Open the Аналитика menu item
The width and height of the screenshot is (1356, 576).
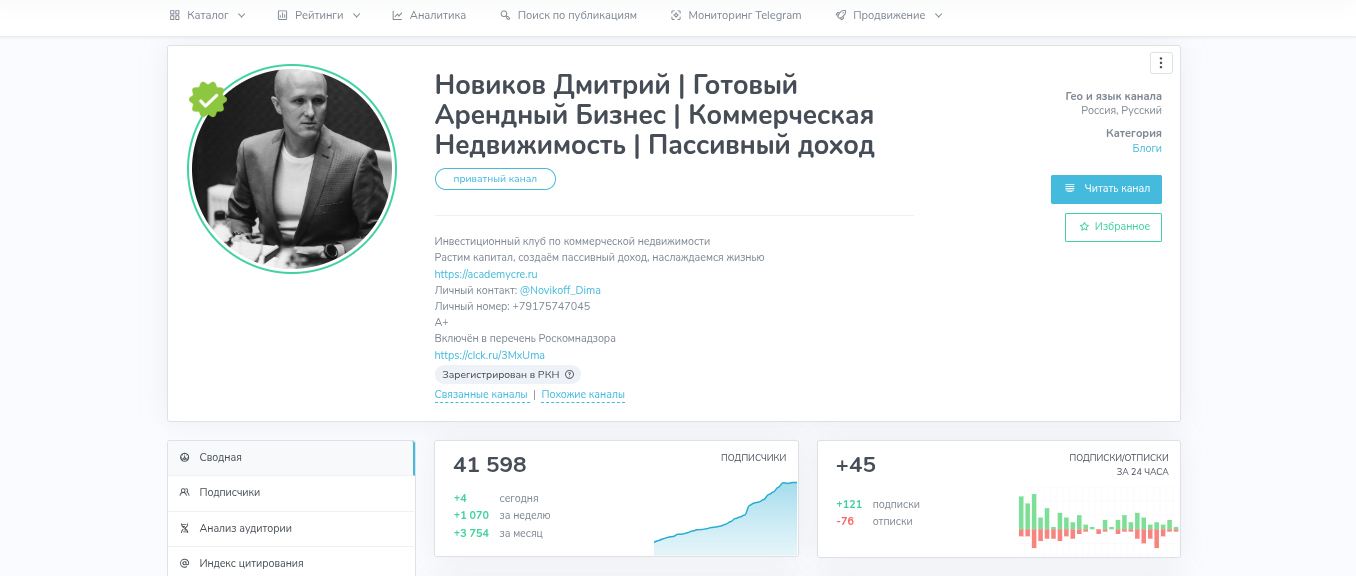429,15
